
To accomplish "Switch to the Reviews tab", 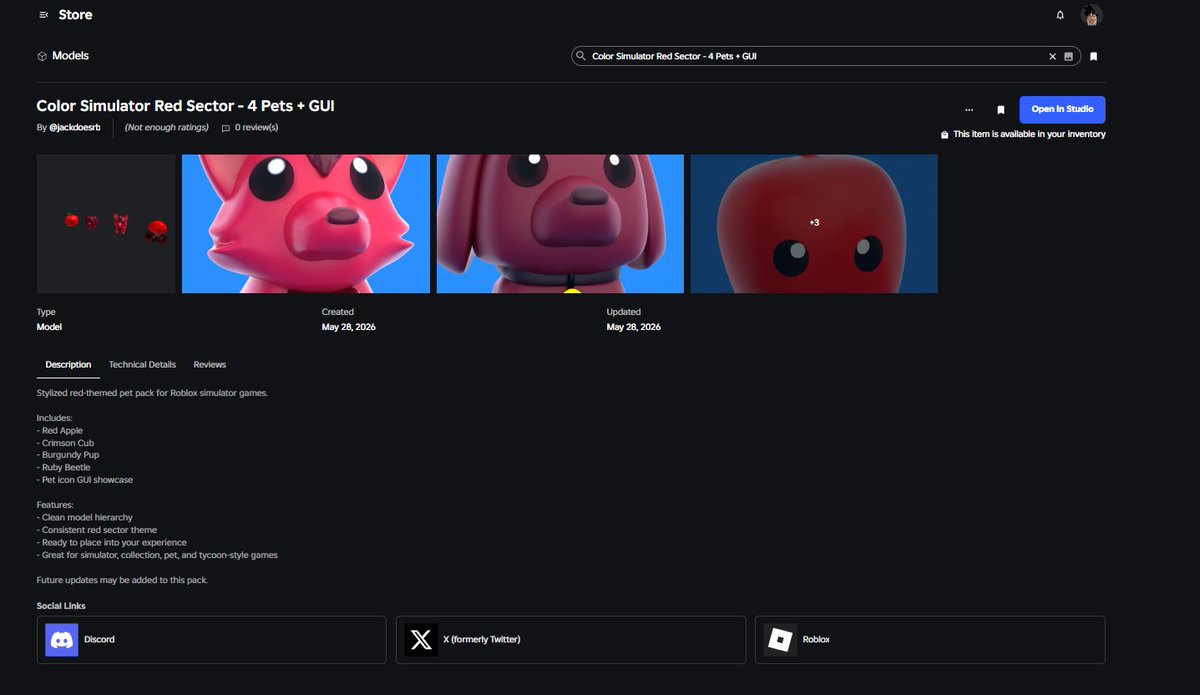I will coord(210,365).
